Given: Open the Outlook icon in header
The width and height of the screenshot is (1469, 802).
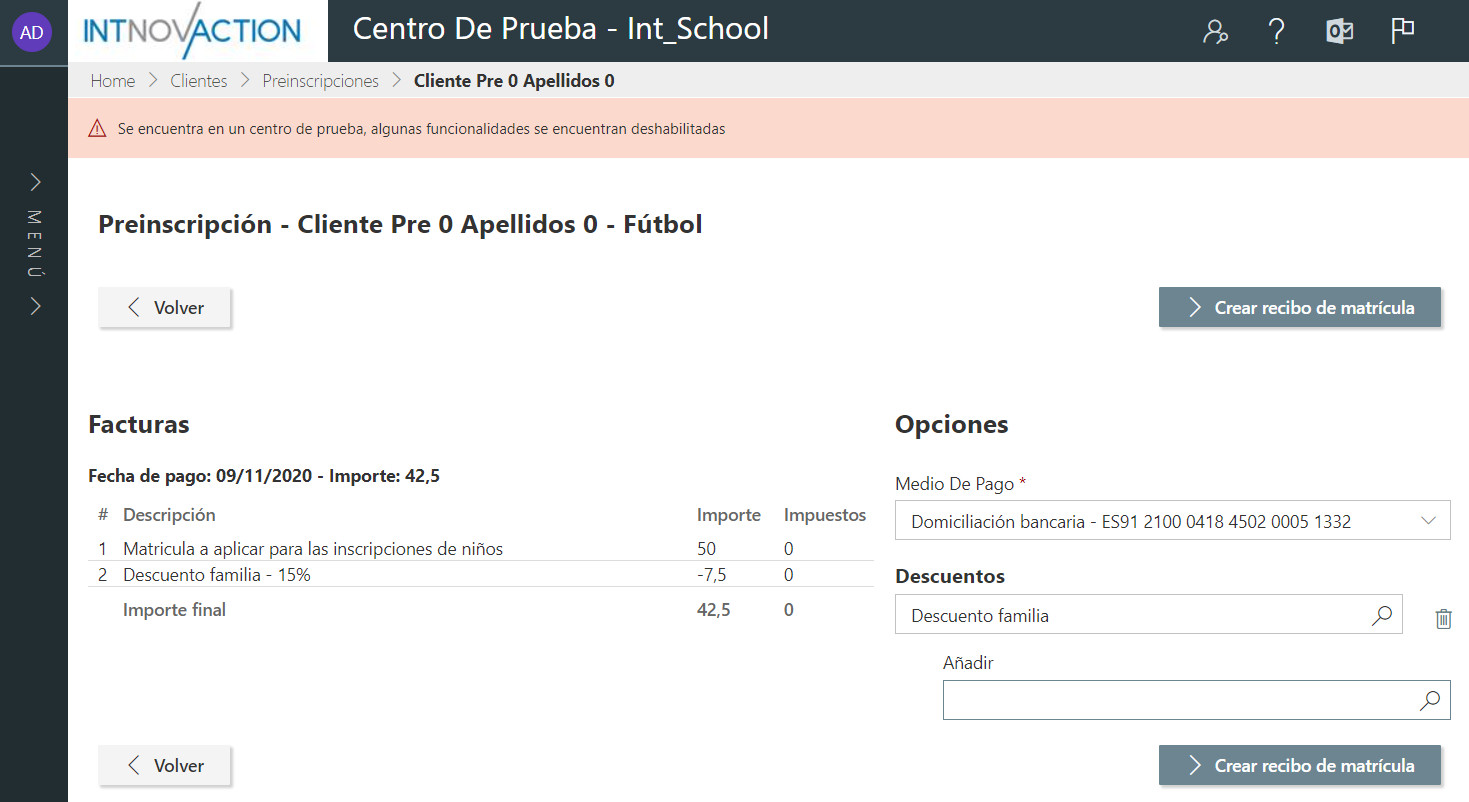Looking at the screenshot, I should coord(1339,32).
